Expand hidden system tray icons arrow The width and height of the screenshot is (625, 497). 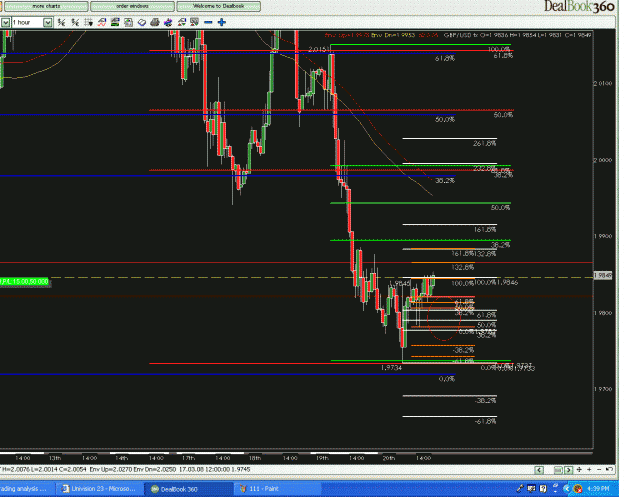pyautogui.click(x=566, y=489)
